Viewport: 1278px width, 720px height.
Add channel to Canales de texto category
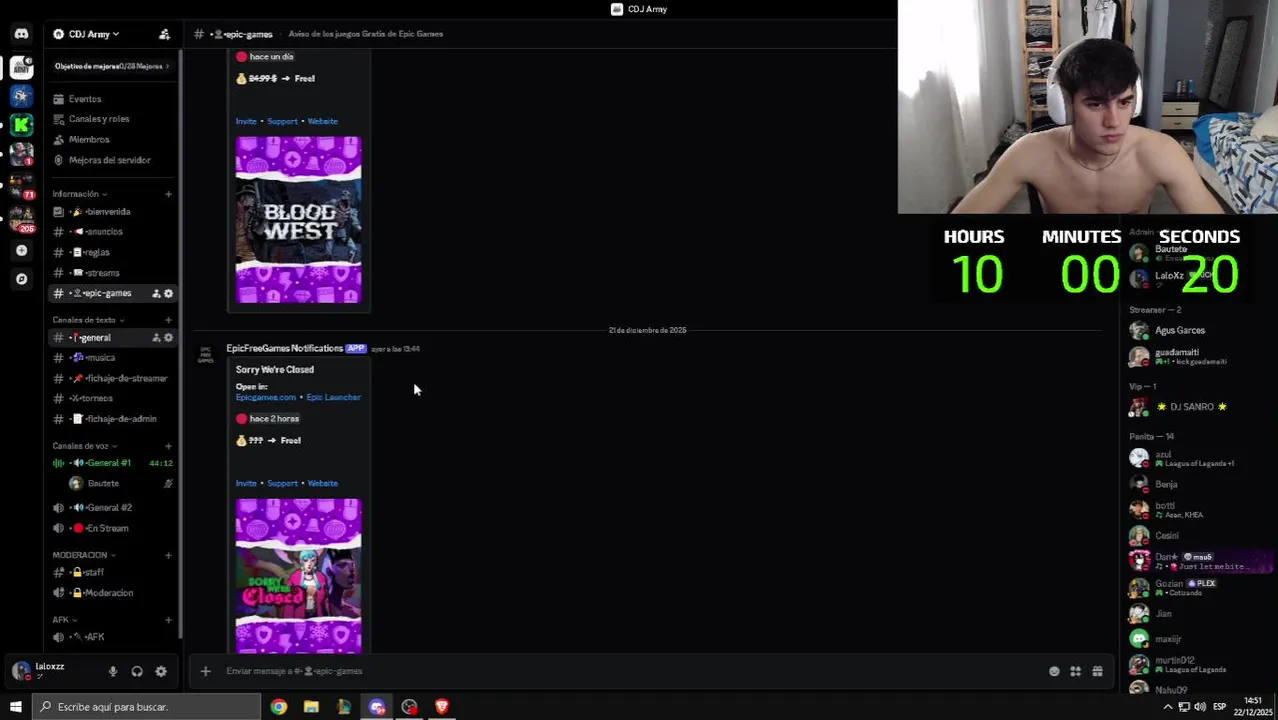(168, 320)
